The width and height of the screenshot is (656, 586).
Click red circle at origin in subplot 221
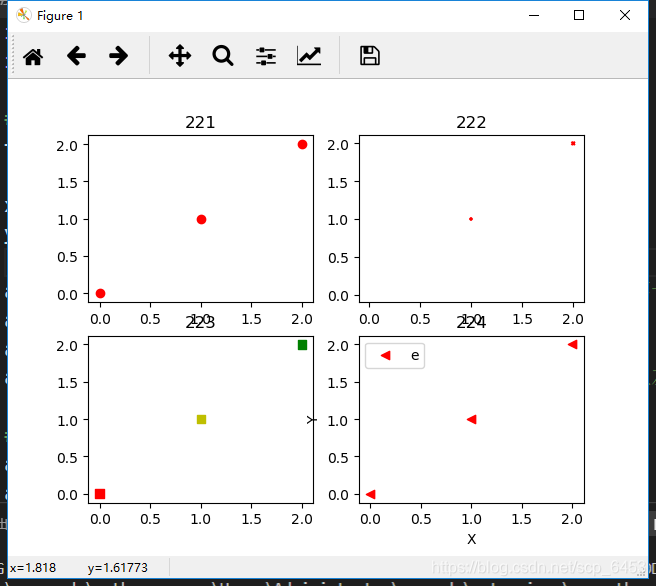[x=100, y=294]
